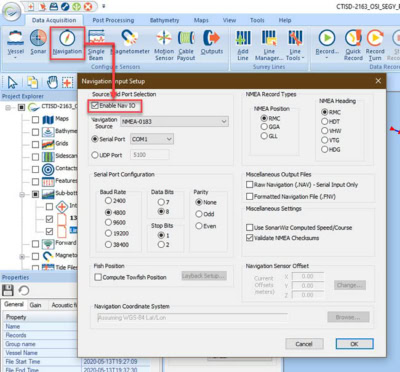Image resolution: width=400 pixels, height=372 pixels.
Task: Select the 9600 baud rate option
Action: [x=108, y=222]
